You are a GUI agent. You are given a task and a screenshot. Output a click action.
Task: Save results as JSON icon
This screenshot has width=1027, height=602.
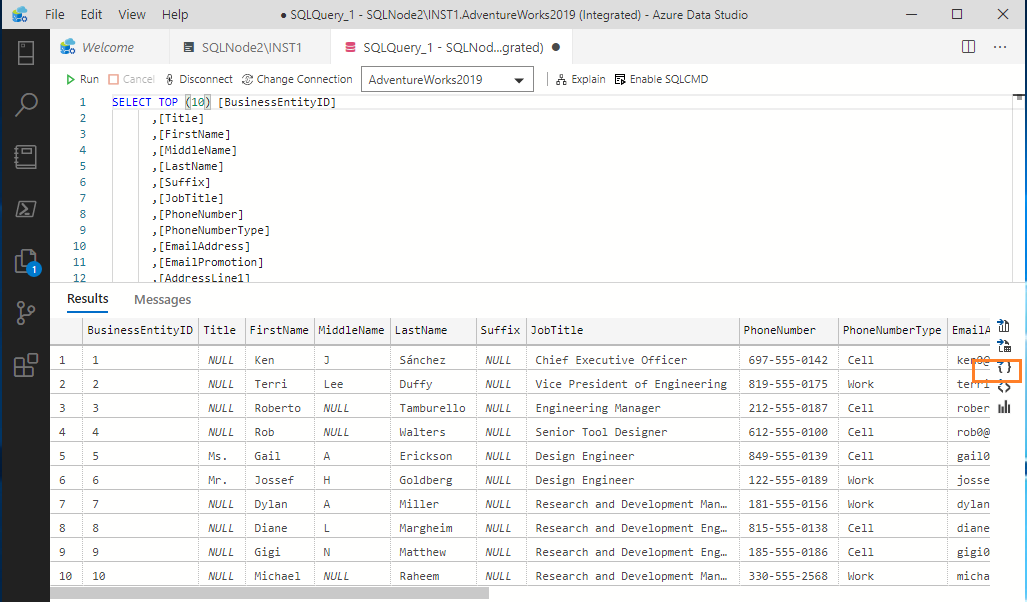point(1004,368)
